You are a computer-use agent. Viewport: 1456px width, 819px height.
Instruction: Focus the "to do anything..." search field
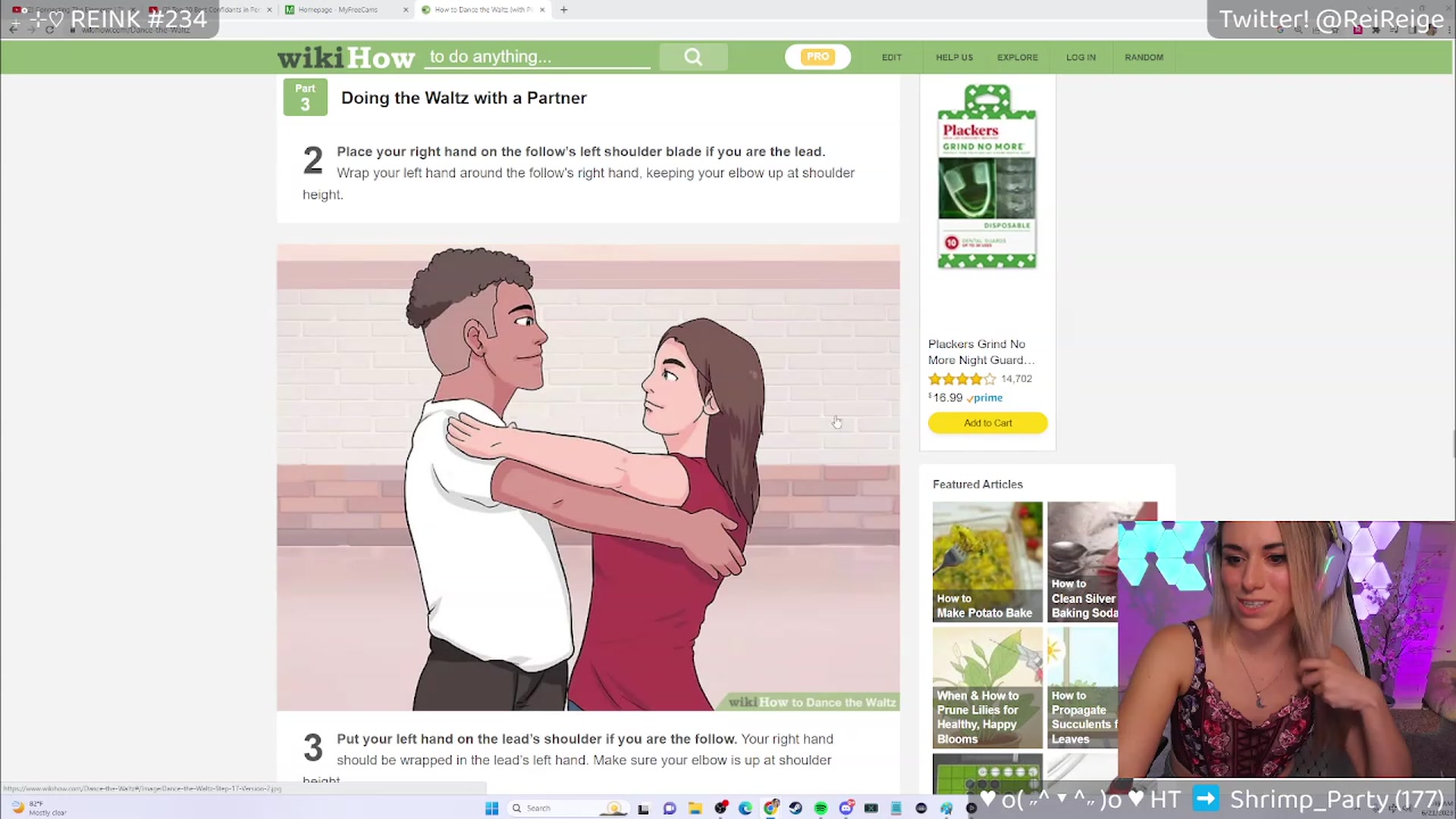click(x=537, y=57)
